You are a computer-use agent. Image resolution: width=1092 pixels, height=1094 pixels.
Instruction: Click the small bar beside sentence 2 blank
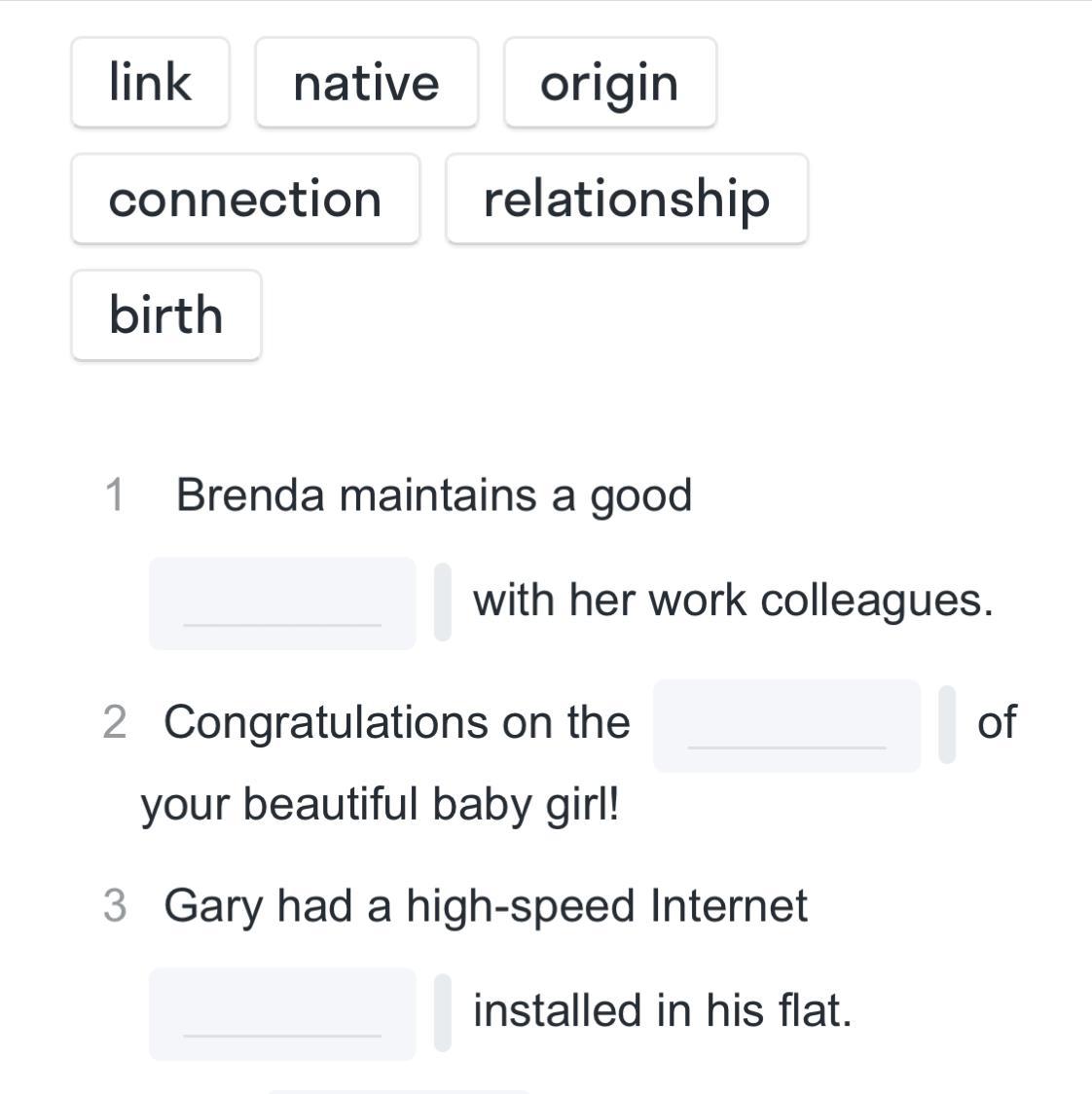pyautogui.click(x=947, y=724)
